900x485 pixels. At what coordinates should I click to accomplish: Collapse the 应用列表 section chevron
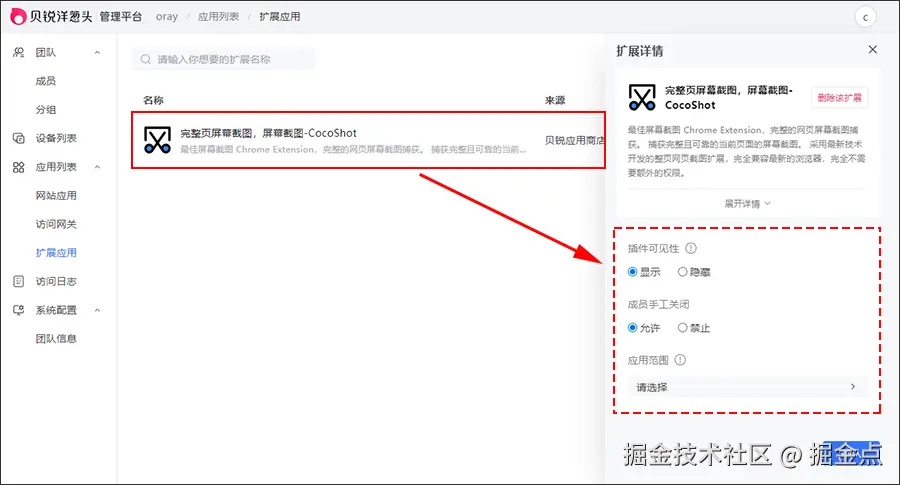click(98, 167)
